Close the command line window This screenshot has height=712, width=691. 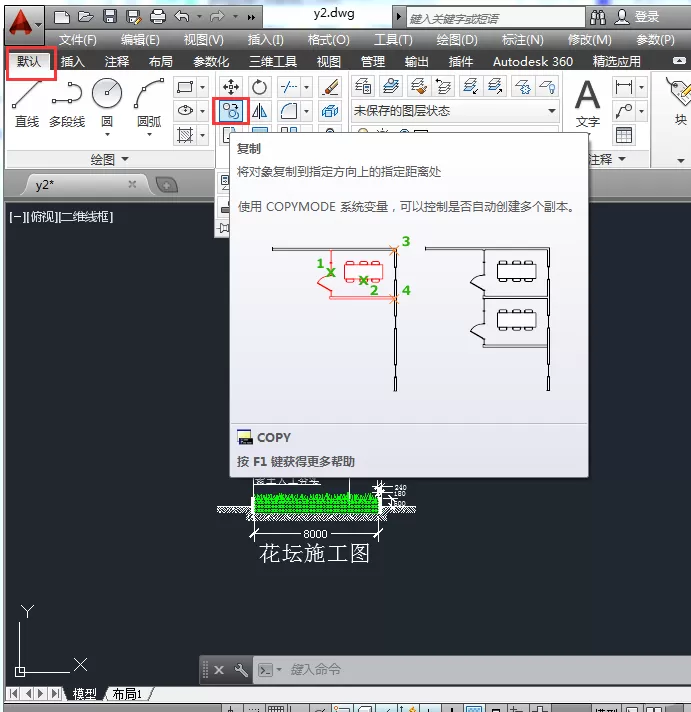click(x=219, y=670)
